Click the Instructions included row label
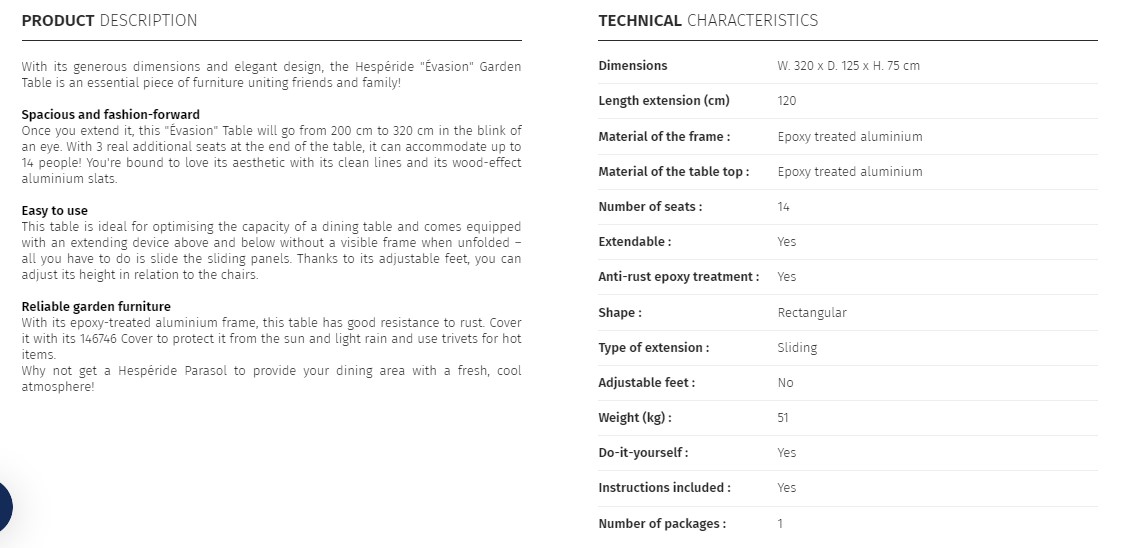Viewport: 1124px width, 548px height. pyautogui.click(x=665, y=488)
